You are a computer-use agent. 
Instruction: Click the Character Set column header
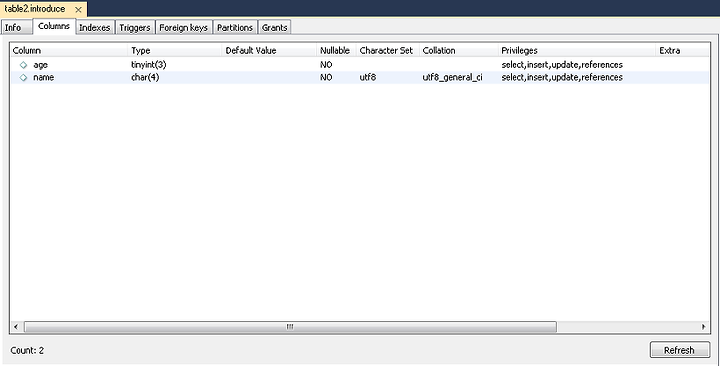coord(388,51)
